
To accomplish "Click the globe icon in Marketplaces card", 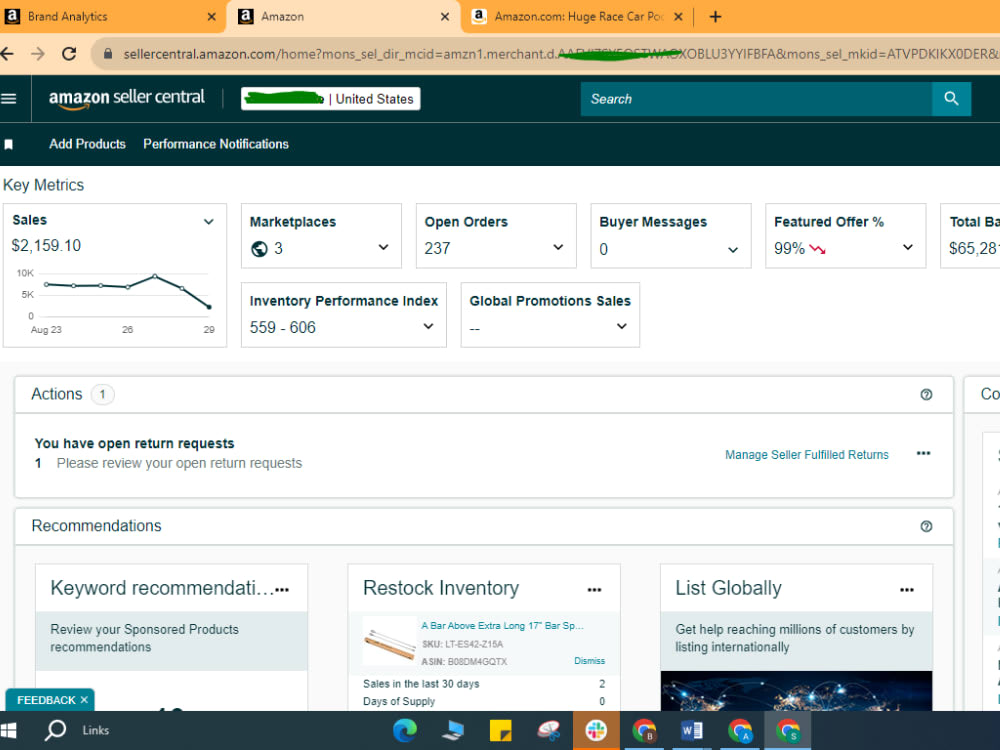I will (259, 249).
